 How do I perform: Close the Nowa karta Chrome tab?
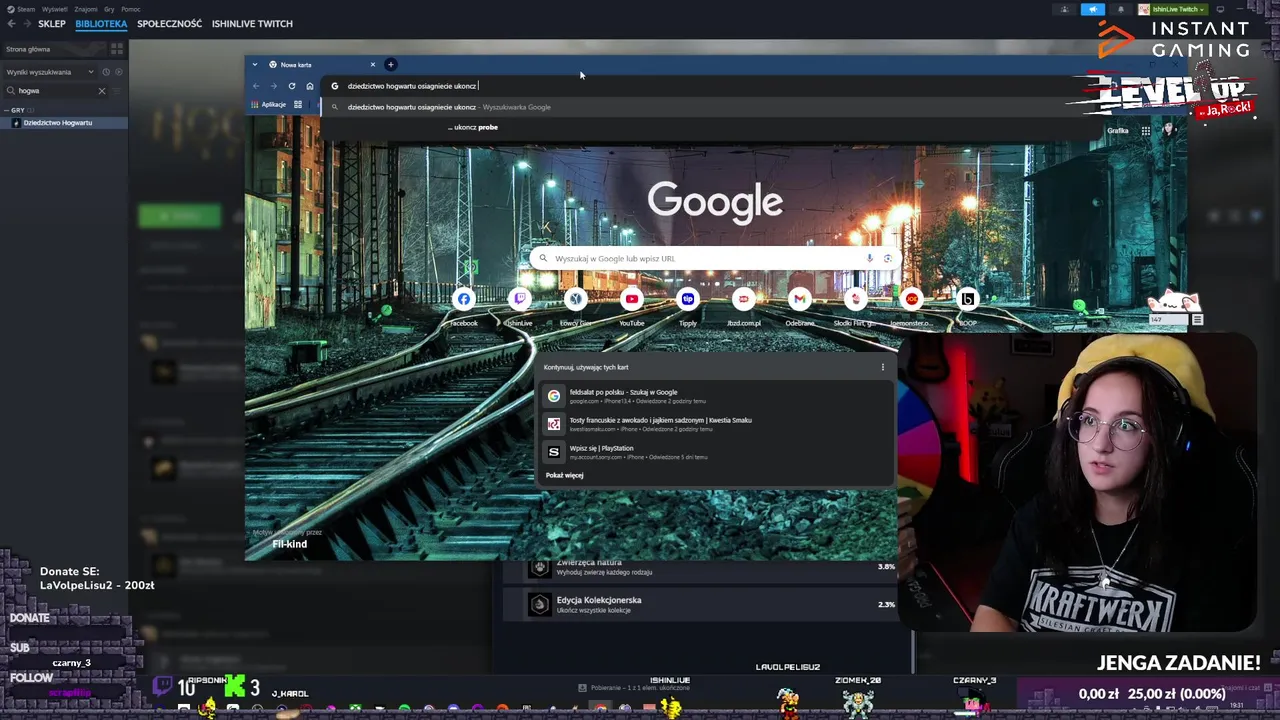[373, 65]
